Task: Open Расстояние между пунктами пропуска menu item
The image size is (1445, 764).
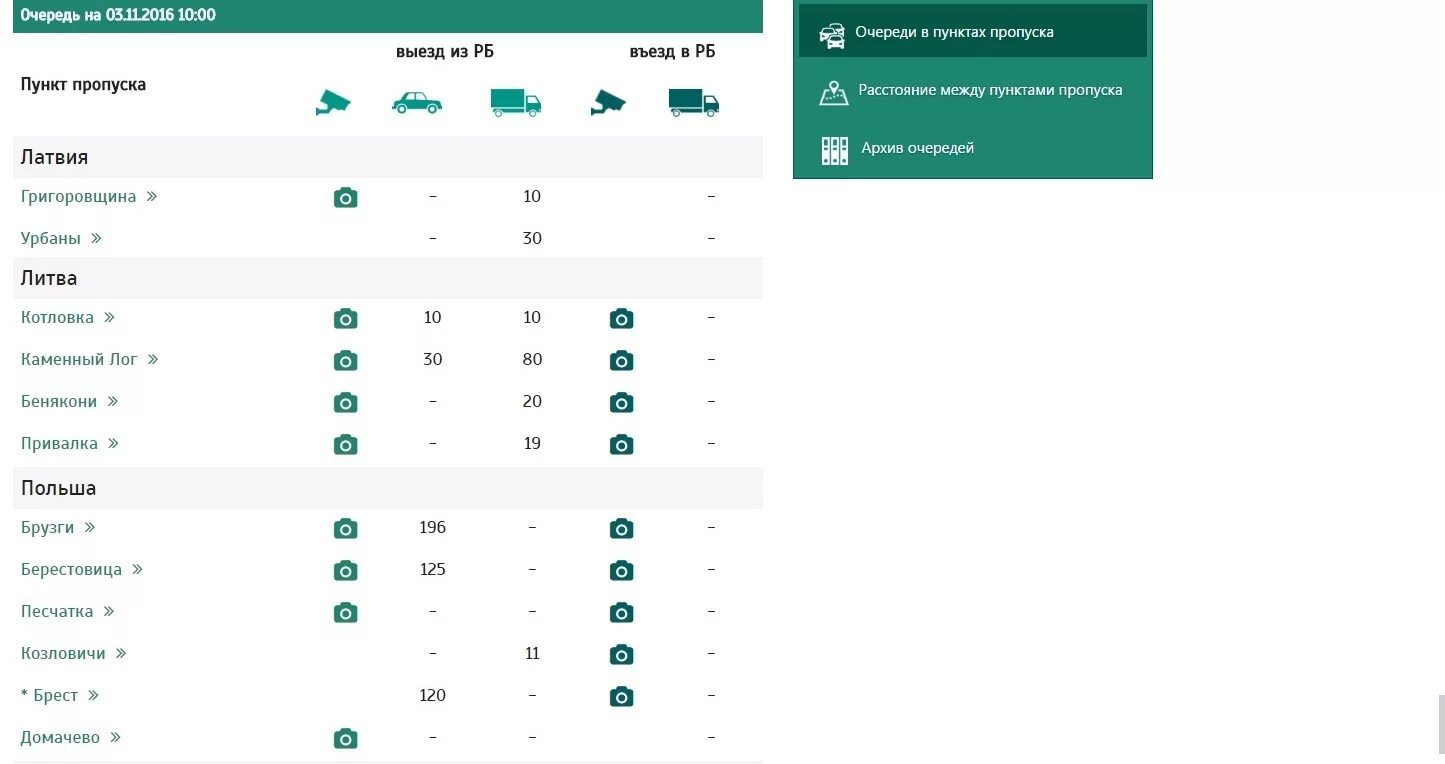Action: point(972,90)
